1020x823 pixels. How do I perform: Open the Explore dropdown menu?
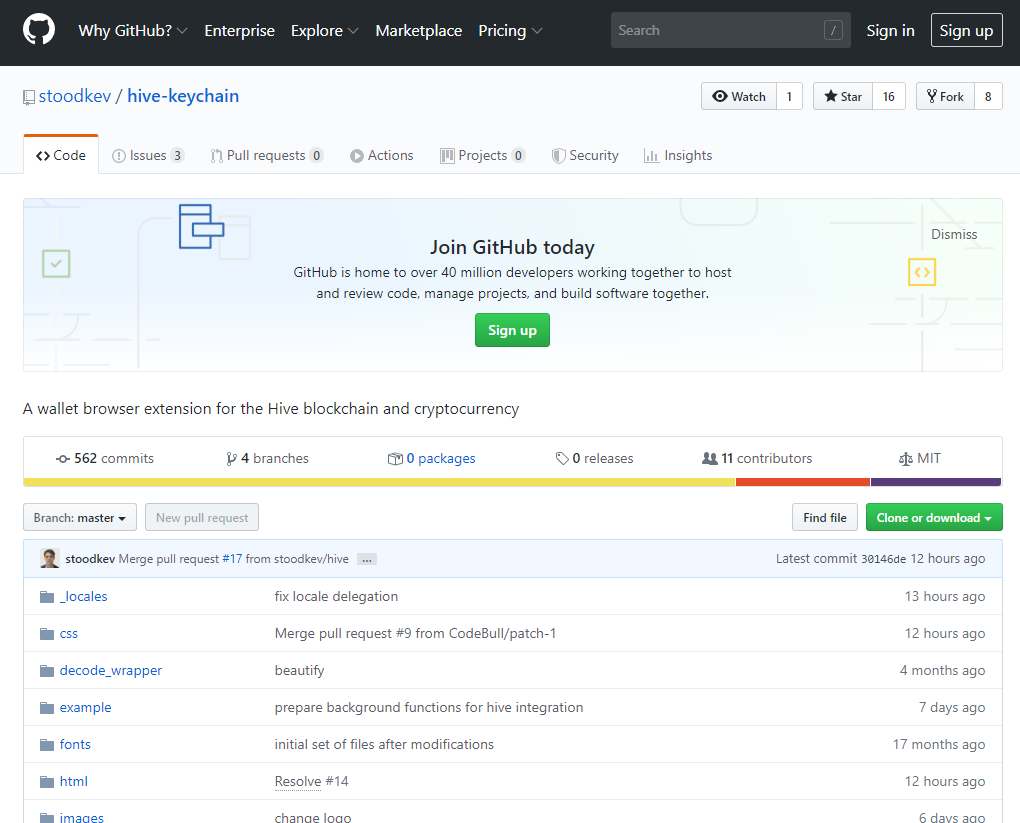coord(325,31)
